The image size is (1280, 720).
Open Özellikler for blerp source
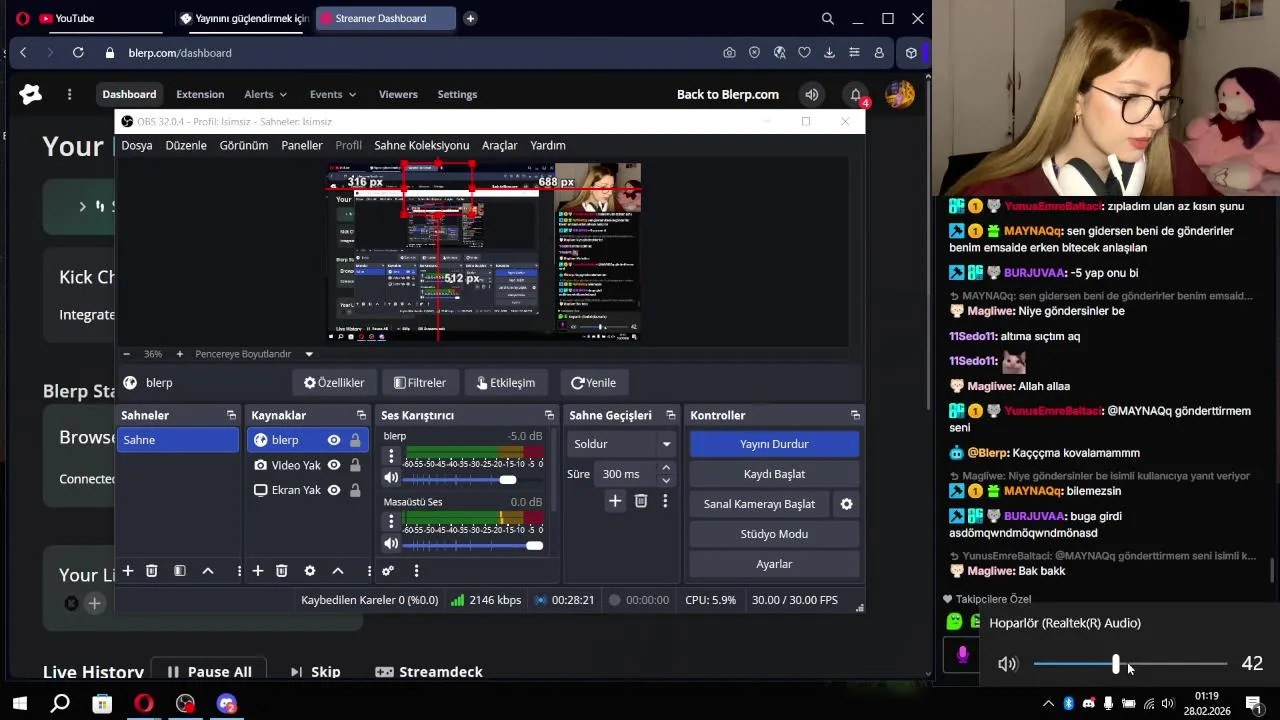click(x=334, y=383)
